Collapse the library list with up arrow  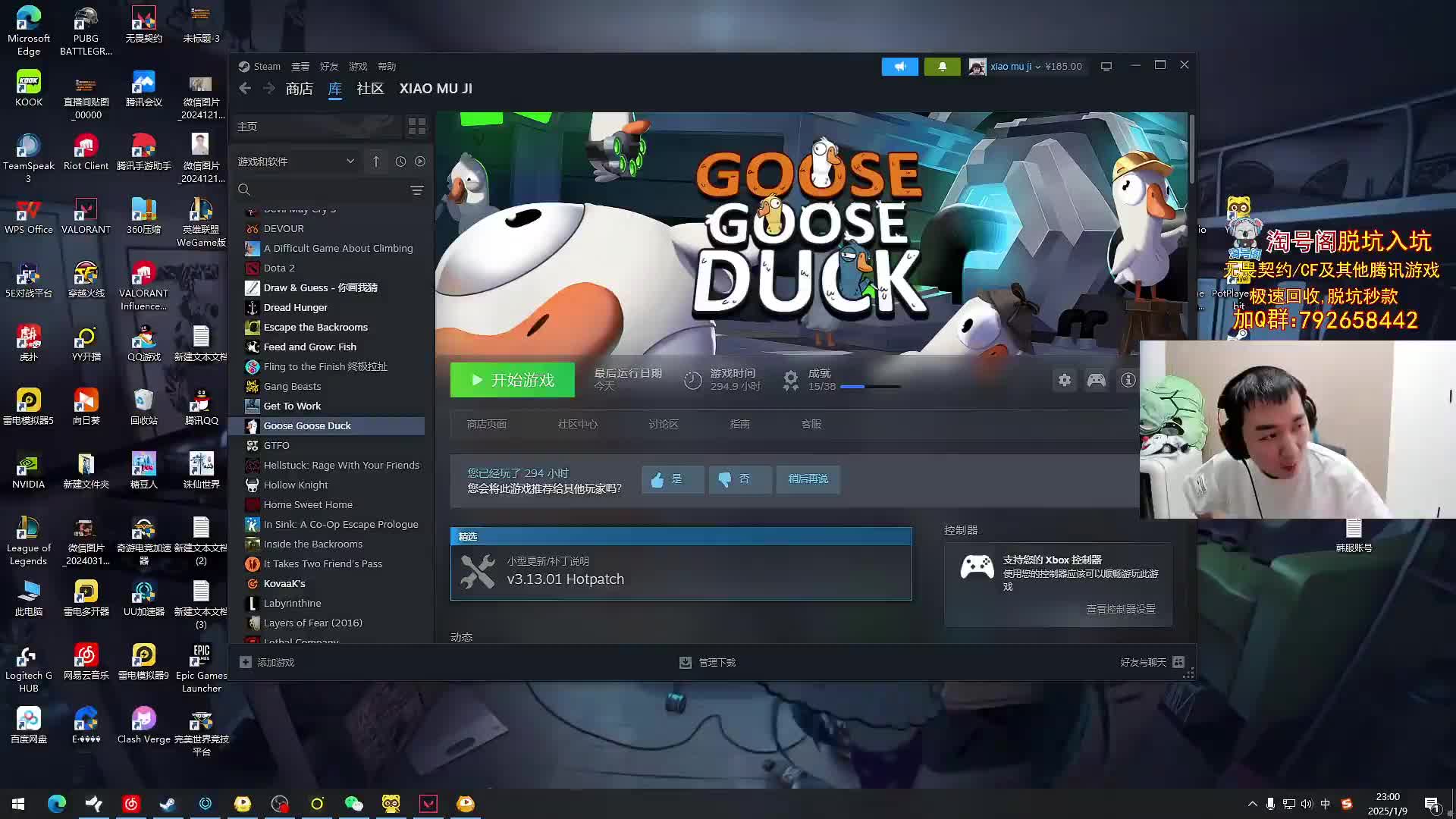click(376, 162)
